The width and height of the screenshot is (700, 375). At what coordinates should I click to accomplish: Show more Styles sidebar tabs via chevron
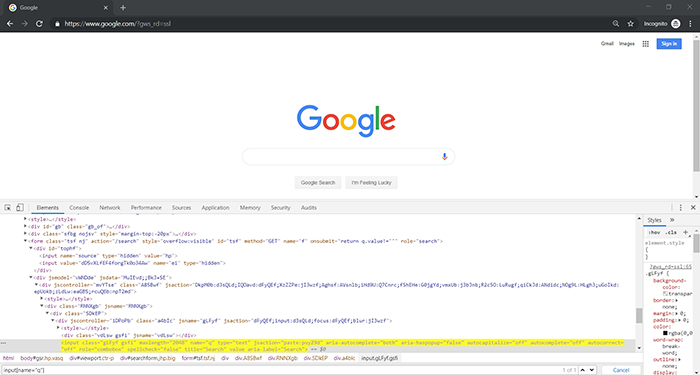tap(672, 220)
